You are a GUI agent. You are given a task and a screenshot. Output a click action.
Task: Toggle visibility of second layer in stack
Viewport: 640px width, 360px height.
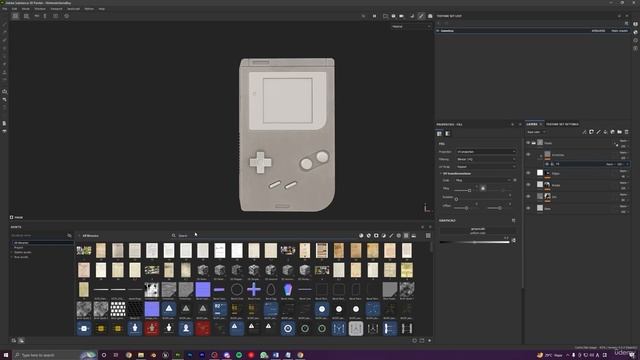pos(528,155)
